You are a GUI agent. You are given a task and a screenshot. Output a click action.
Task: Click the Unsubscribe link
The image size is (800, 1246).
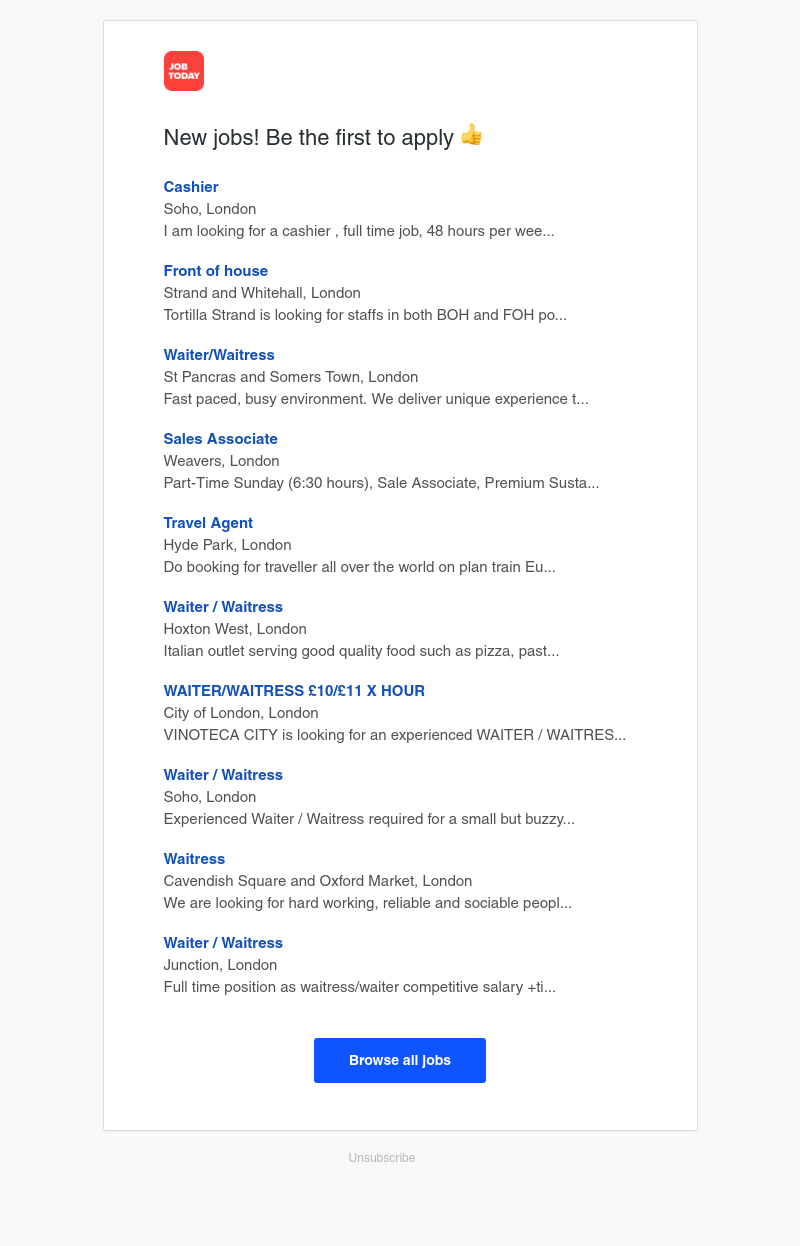coord(382,1158)
